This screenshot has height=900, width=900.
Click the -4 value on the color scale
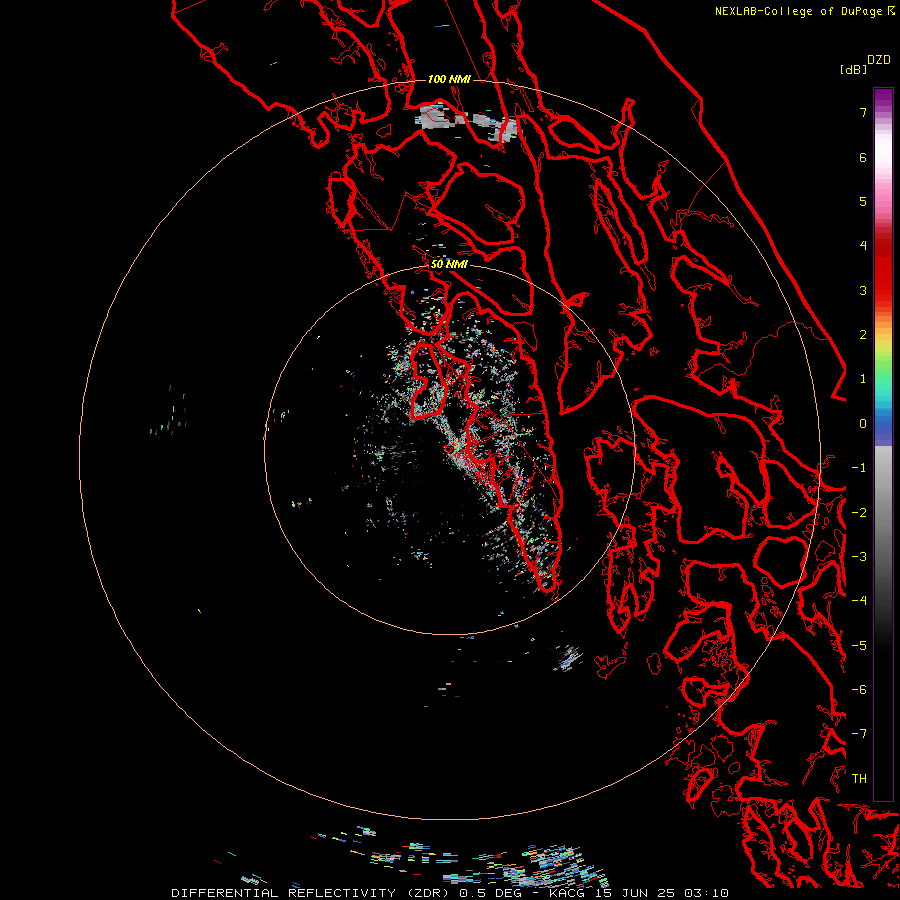(859, 601)
